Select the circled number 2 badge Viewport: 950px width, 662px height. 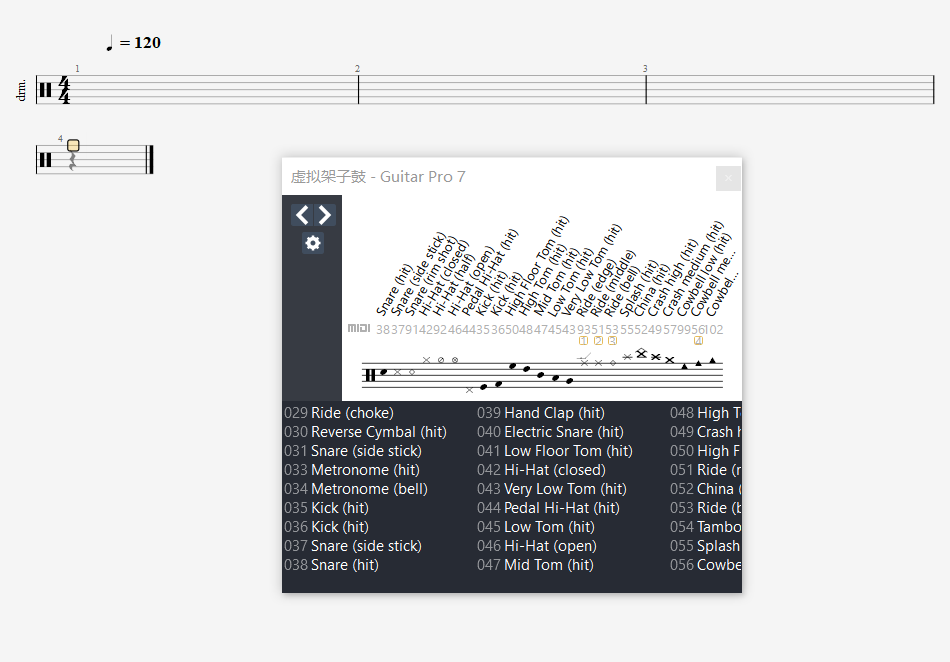pos(598,340)
